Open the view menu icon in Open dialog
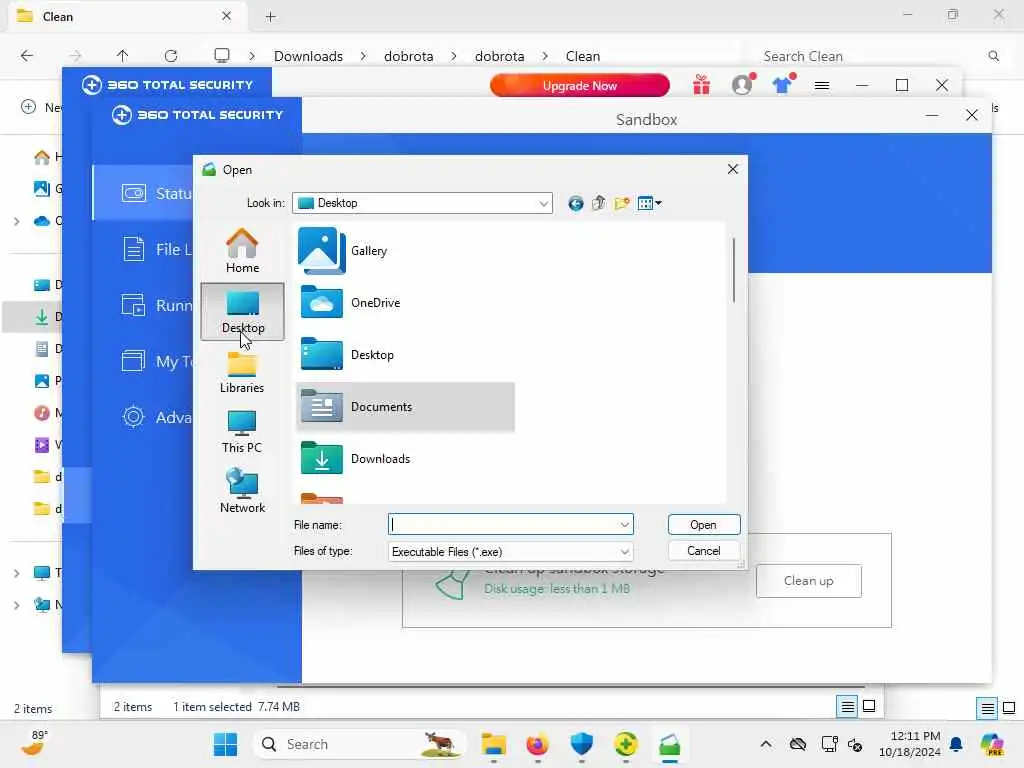1024x768 pixels. coord(649,204)
